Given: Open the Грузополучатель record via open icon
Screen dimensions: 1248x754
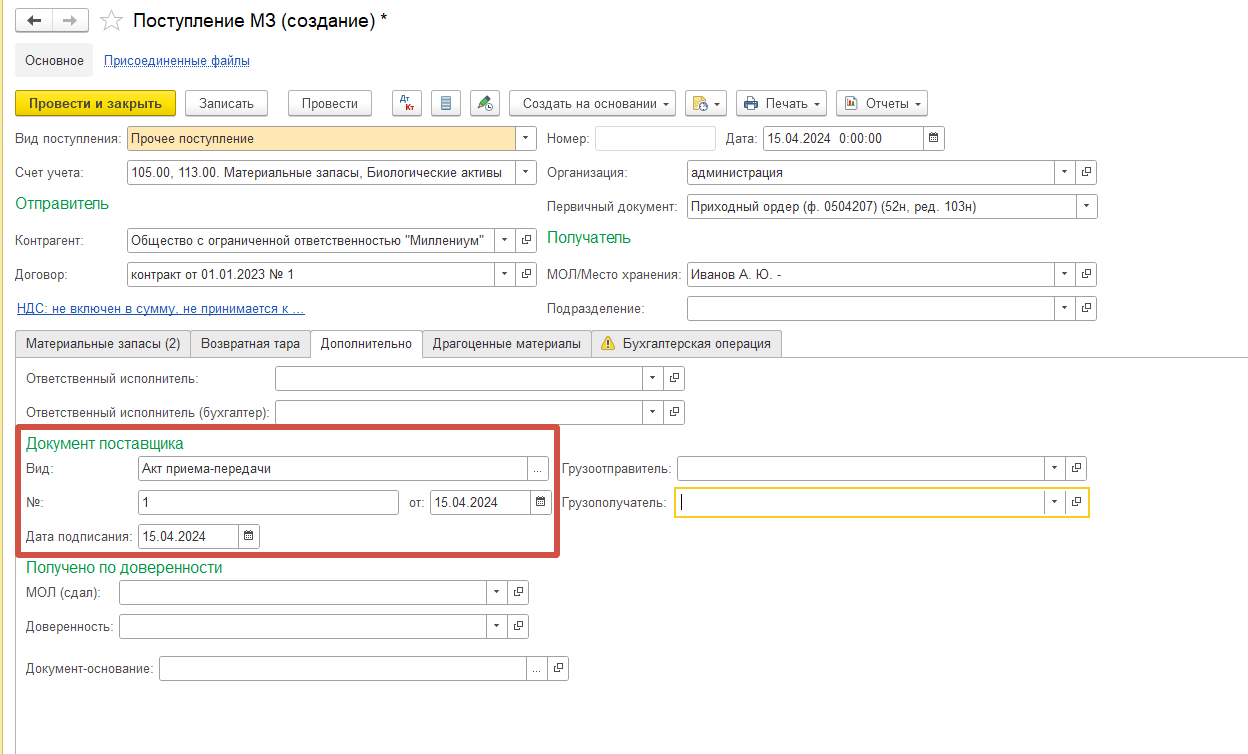Looking at the screenshot, I should click(1076, 502).
